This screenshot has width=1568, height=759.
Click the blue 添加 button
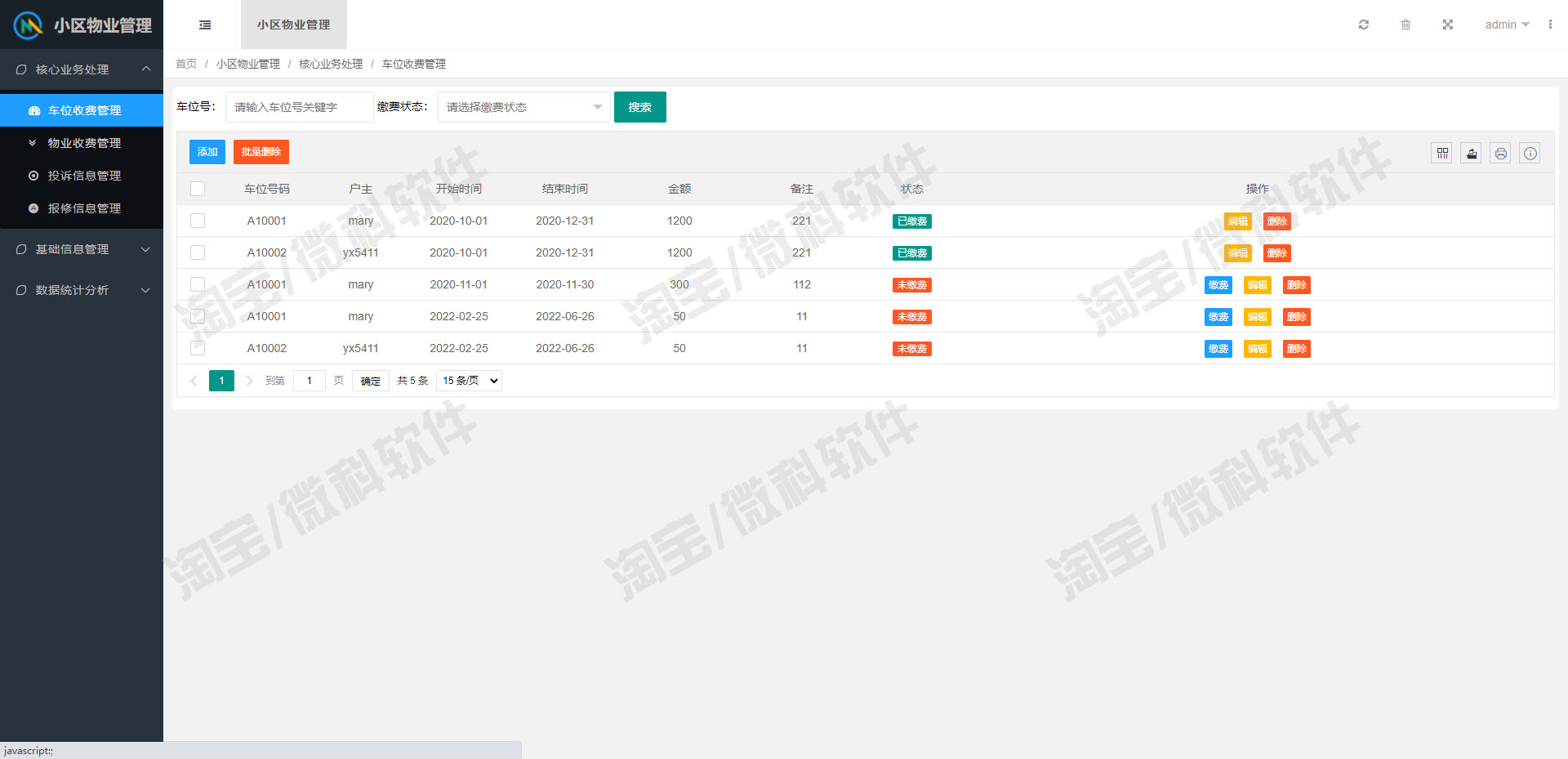click(207, 152)
